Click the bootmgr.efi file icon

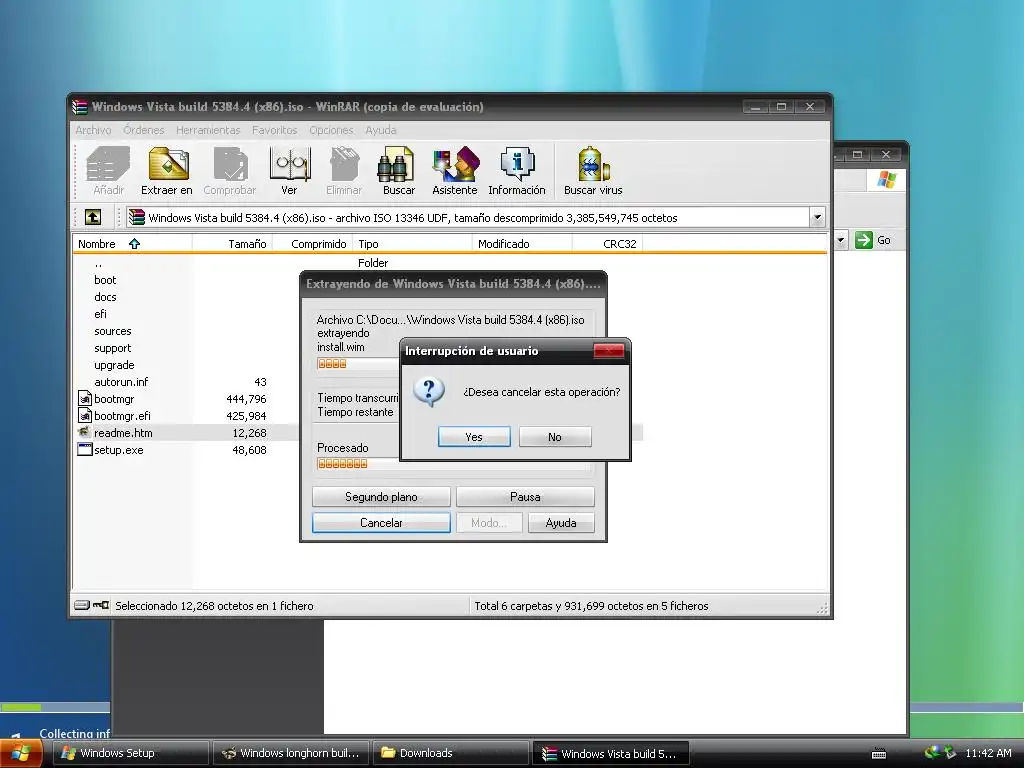85,415
